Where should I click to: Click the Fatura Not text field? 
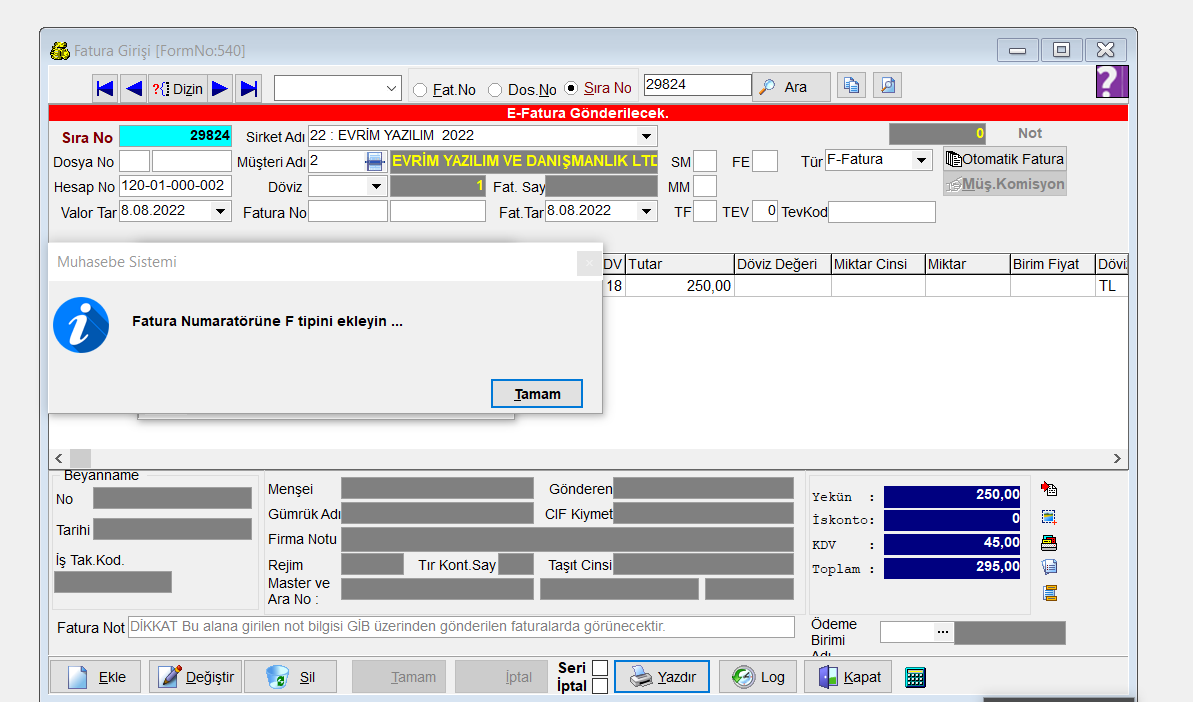(461, 627)
